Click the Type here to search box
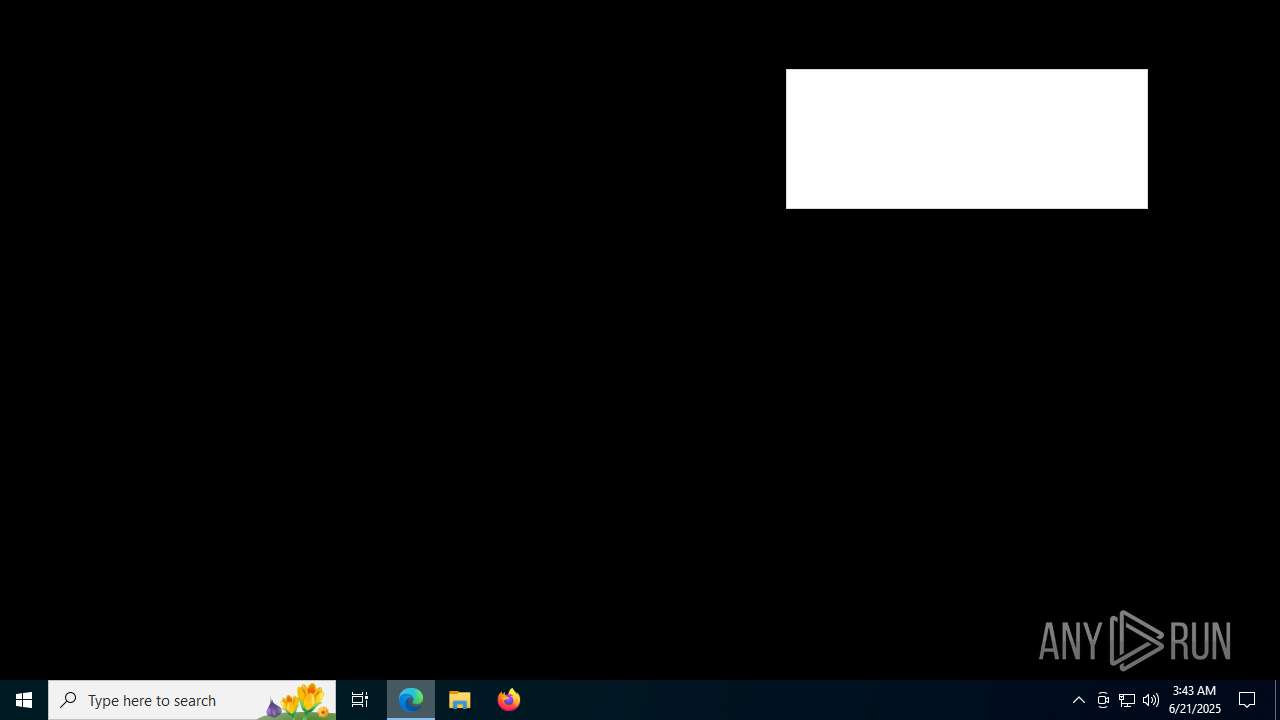Viewport: 1280px width, 720px height. (x=192, y=700)
